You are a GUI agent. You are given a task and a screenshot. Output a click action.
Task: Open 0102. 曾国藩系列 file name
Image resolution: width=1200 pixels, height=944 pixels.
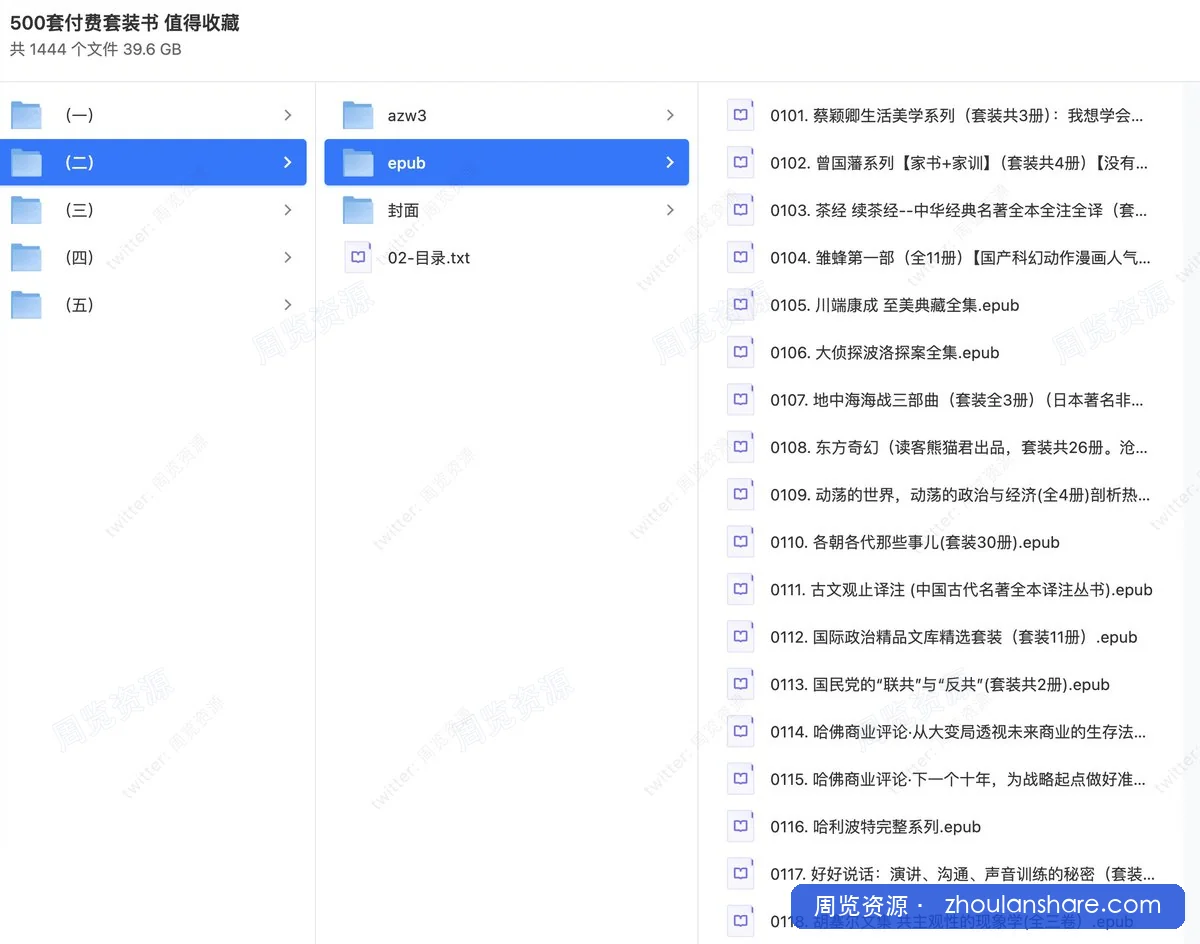coord(959,162)
